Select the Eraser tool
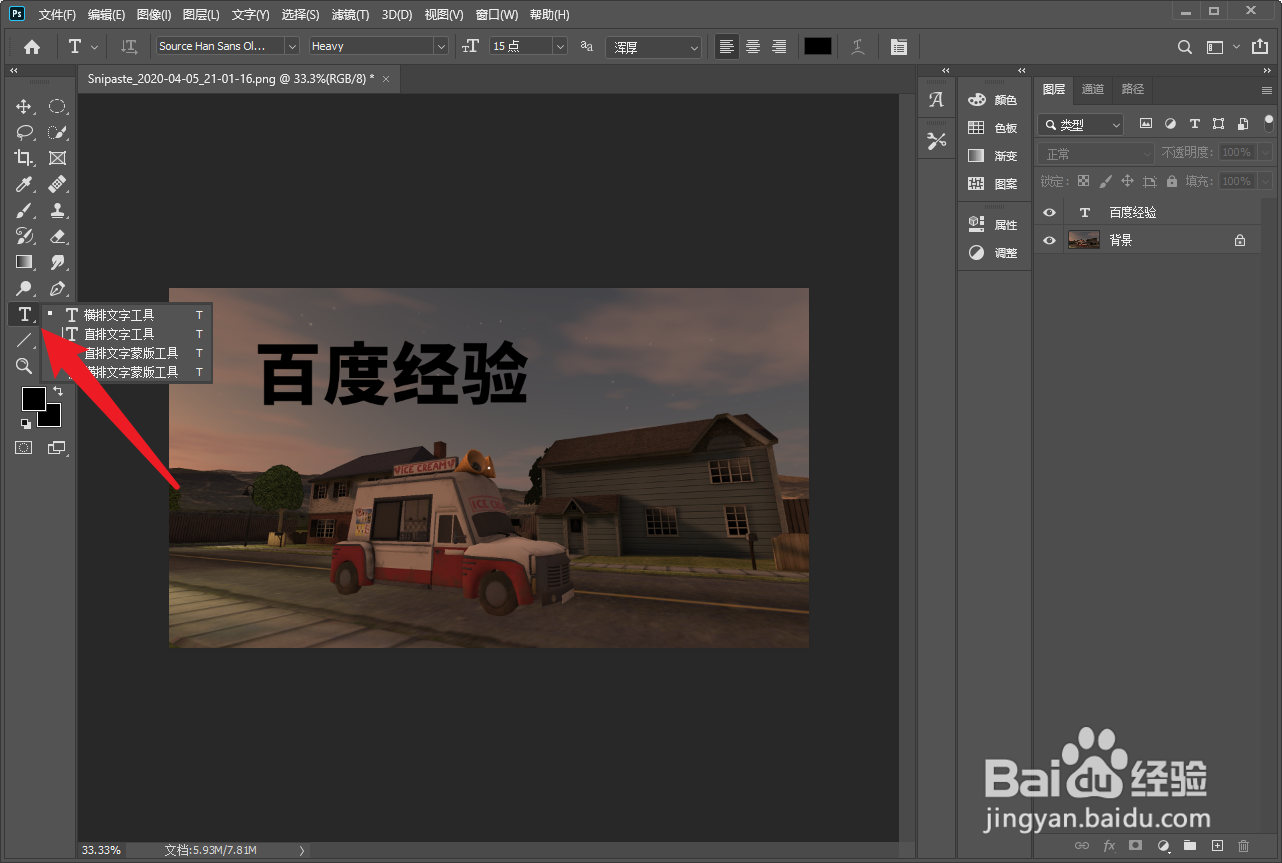This screenshot has width=1282, height=863. [58, 236]
